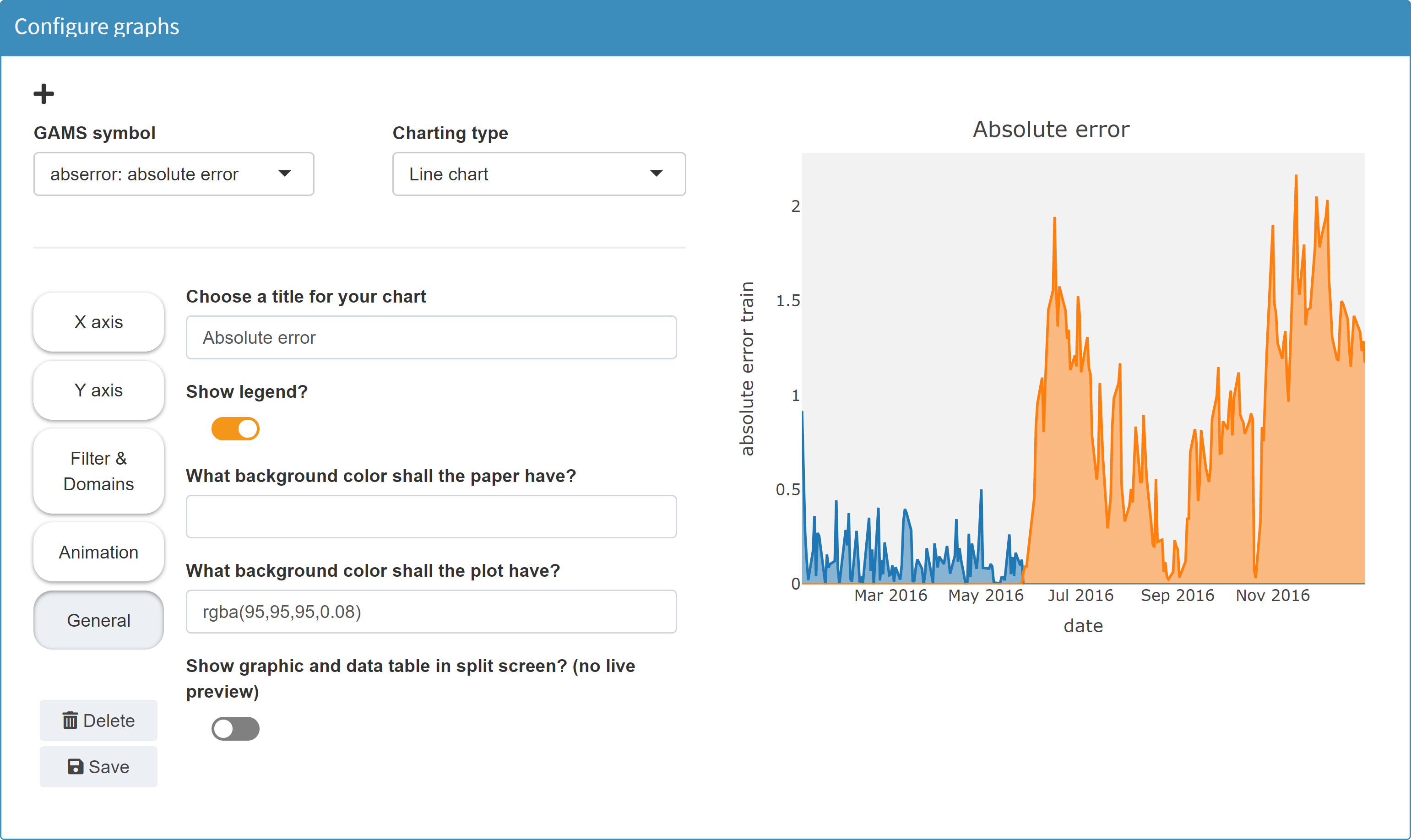Click the floppy disk icon on Save
The image size is (1411, 840).
[x=75, y=766]
